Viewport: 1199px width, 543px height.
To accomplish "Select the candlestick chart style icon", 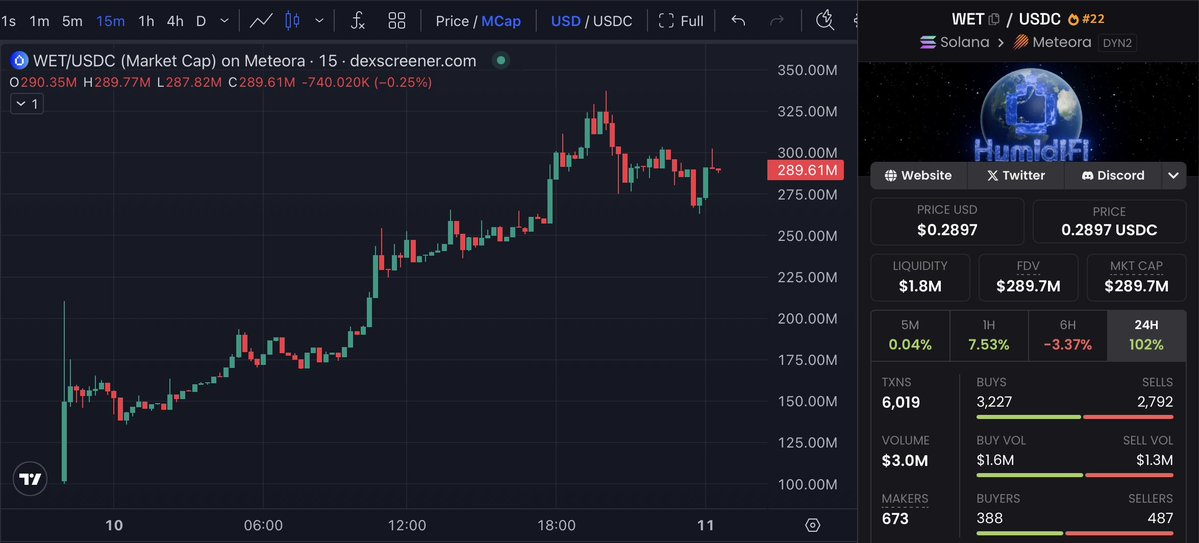I will [x=292, y=20].
